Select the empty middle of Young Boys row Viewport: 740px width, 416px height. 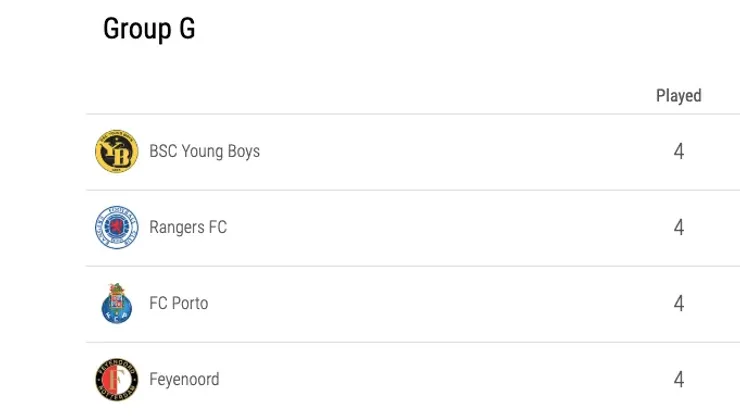point(450,152)
